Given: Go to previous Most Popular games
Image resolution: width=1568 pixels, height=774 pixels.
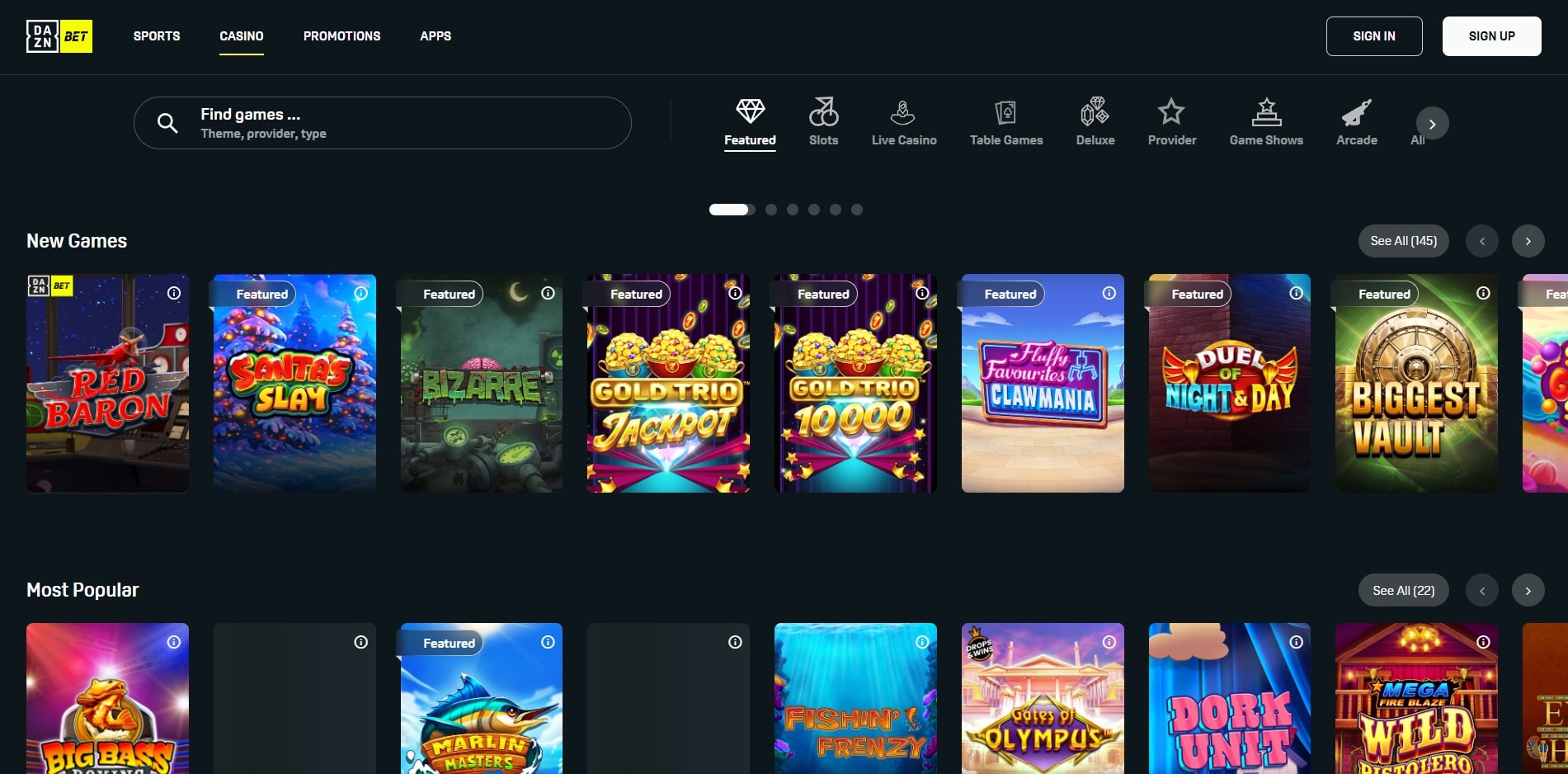Looking at the screenshot, I should tap(1481, 591).
